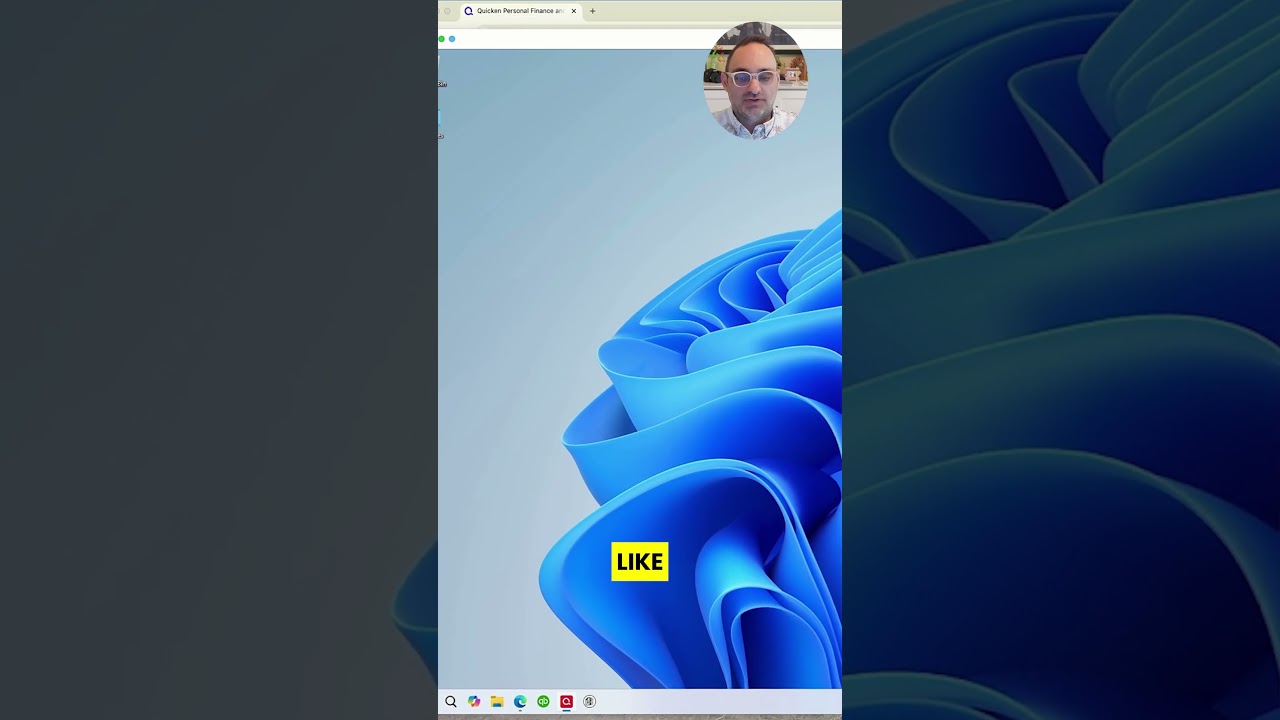Launch Copilot from the taskbar

point(474,702)
